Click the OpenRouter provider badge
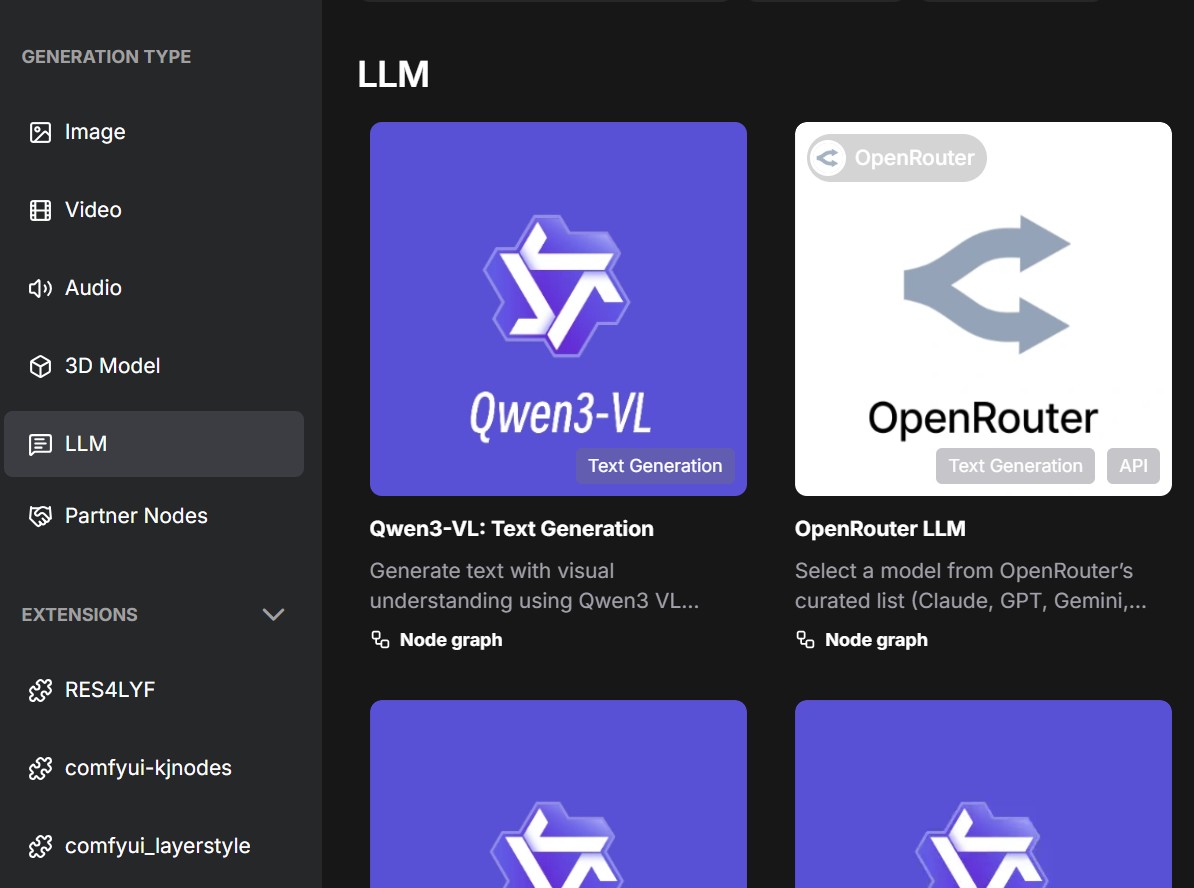The height and width of the screenshot is (888, 1194). [897, 158]
